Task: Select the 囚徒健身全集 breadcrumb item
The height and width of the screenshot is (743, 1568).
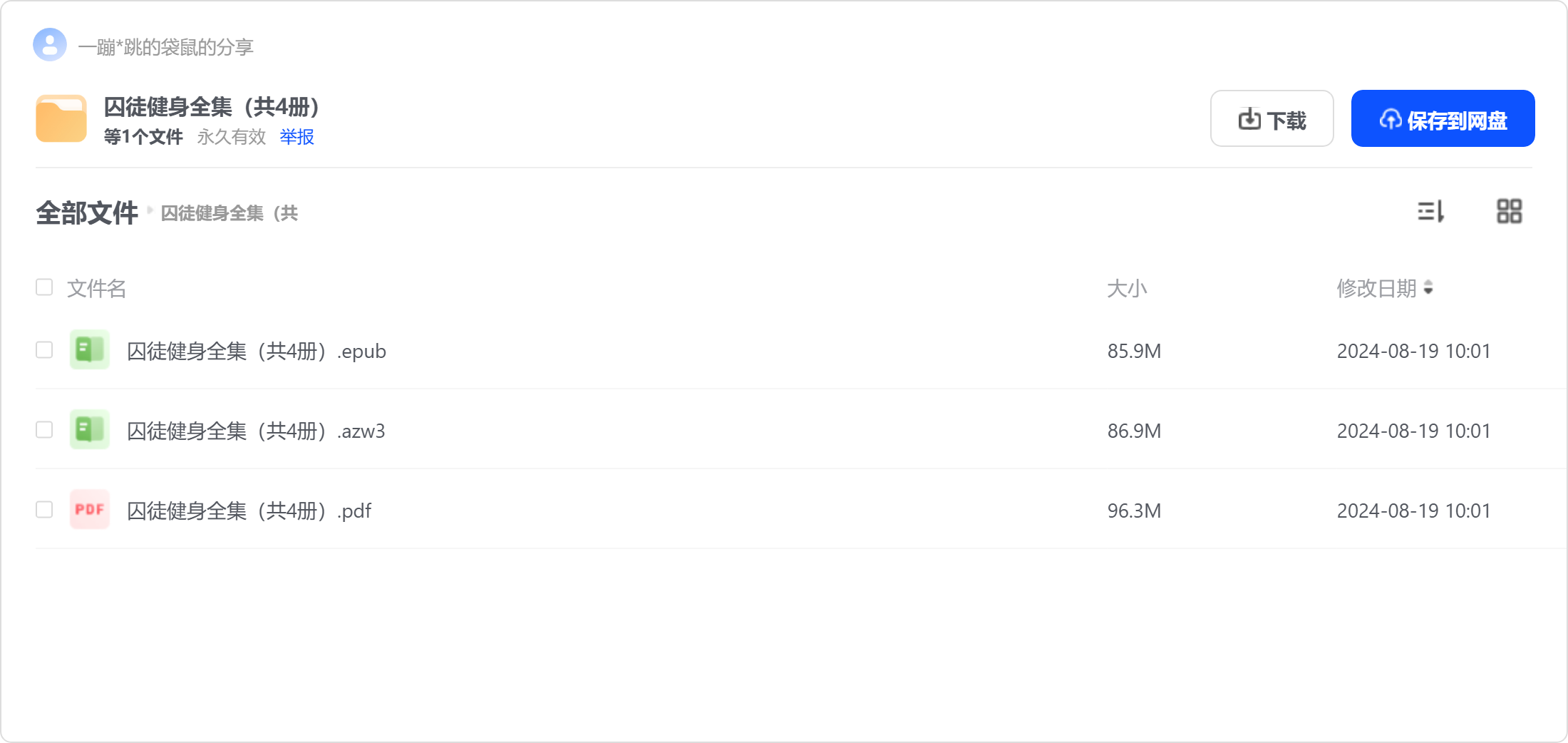Action: point(229,213)
